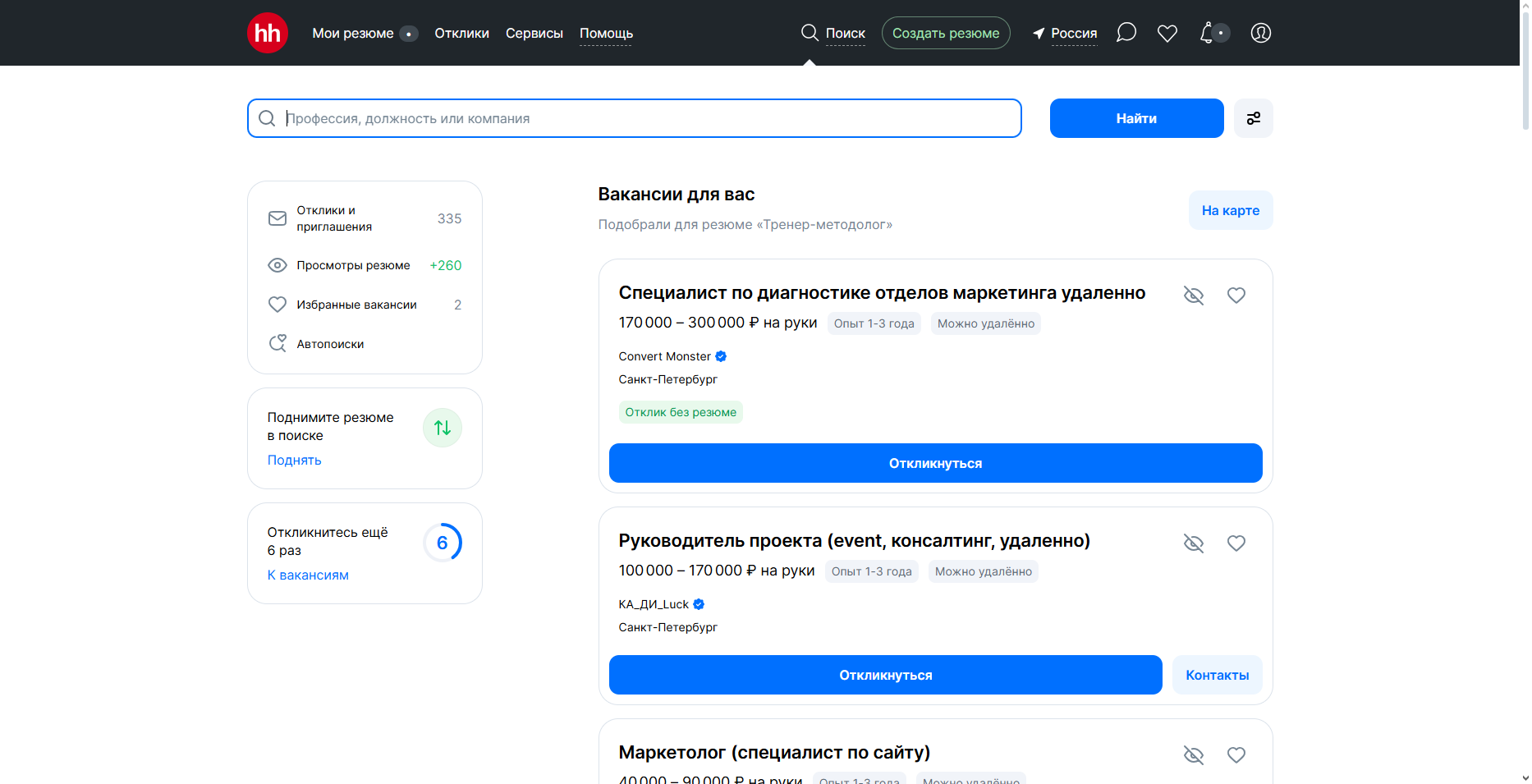The width and height of the screenshot is (1532, 784).
Task: Hide the Маркетолог vacancy
Action: 1193,755
